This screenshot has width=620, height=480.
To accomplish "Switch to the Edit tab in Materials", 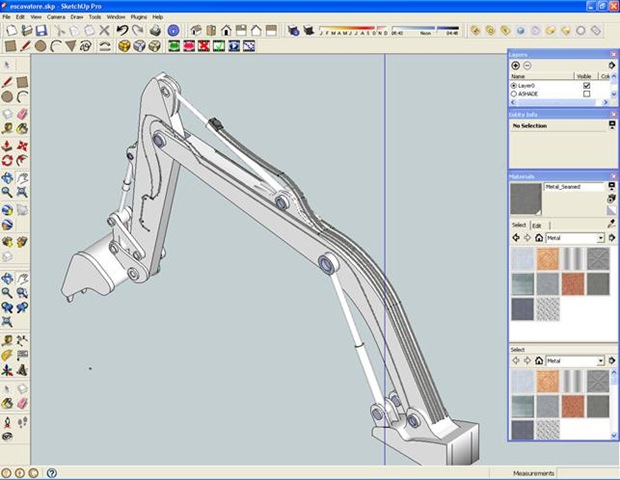I will click(537, 226).
